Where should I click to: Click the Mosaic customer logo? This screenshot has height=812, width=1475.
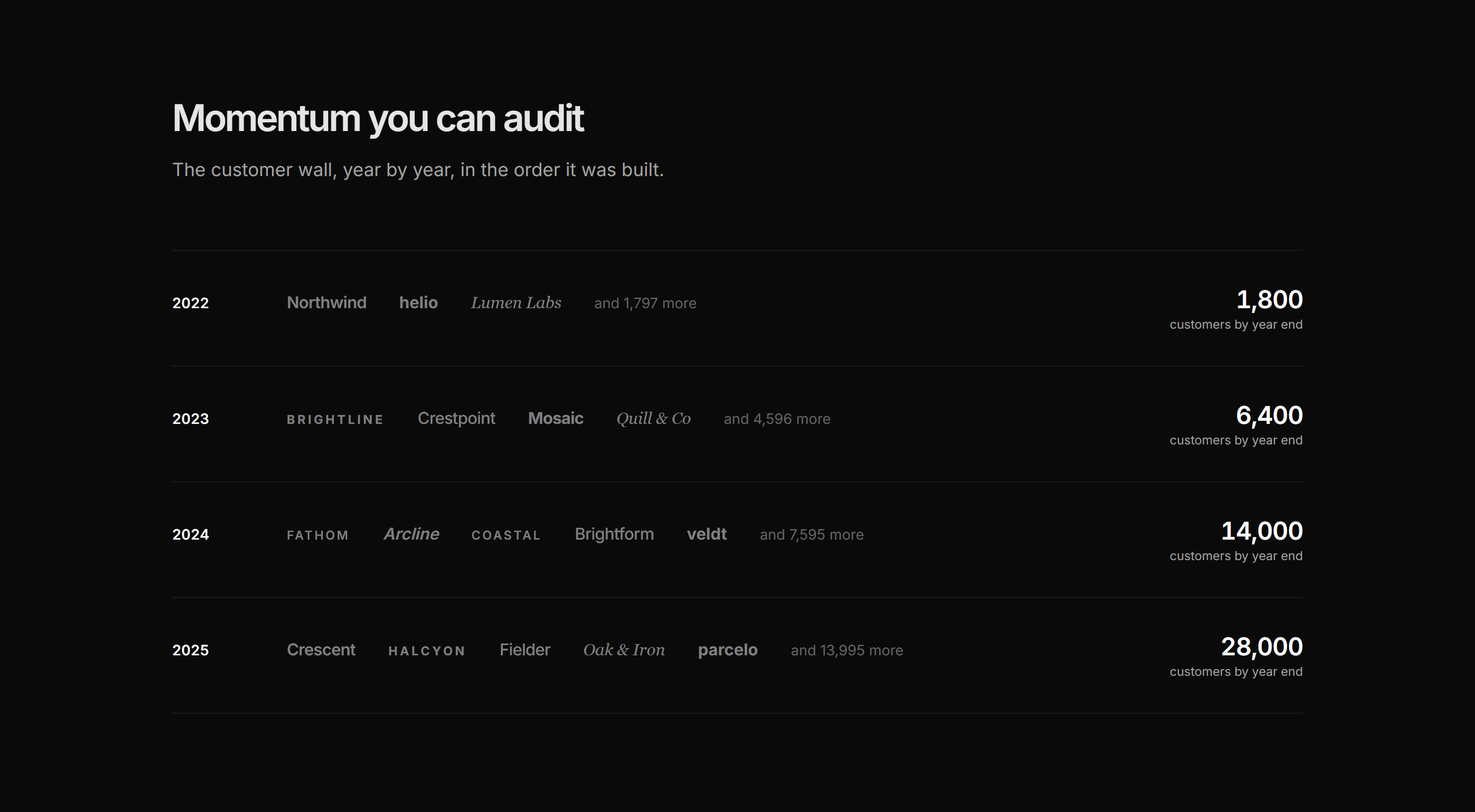coord(555,418)
